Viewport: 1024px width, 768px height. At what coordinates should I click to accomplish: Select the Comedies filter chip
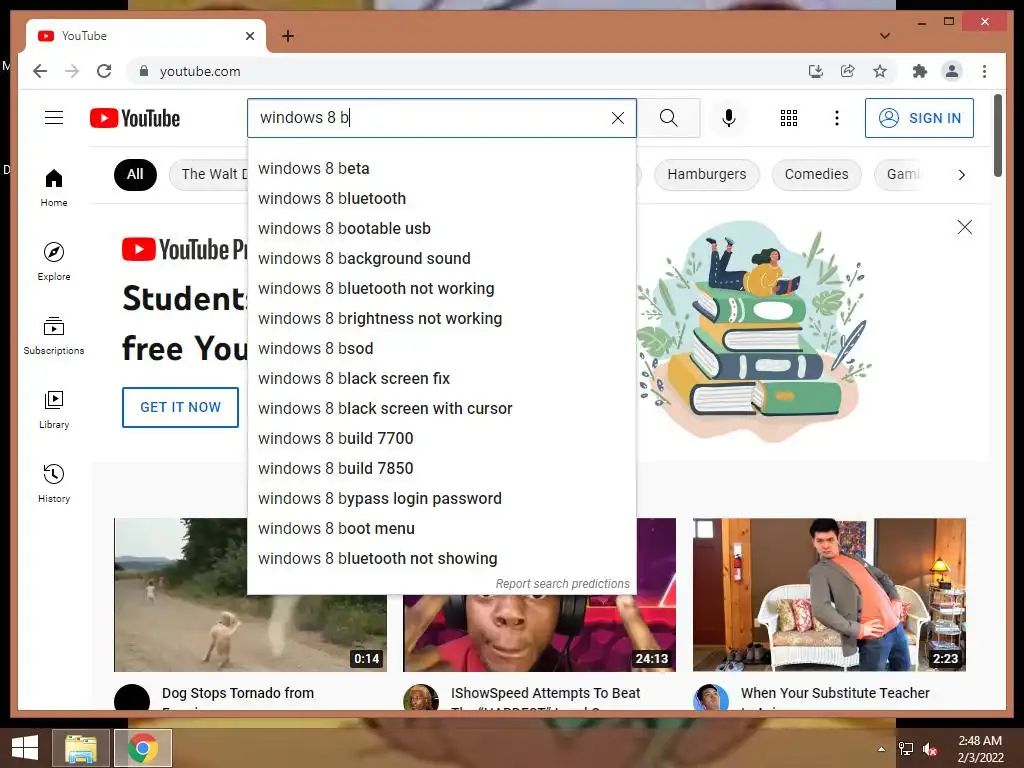point(816,174)
